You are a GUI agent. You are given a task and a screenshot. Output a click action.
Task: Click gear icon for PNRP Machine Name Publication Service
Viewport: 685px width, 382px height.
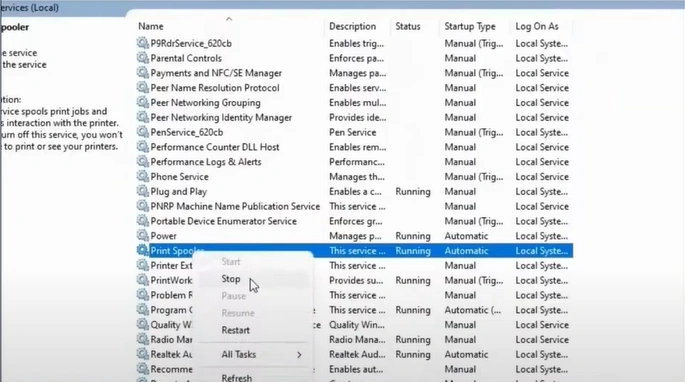click(142, 206)
